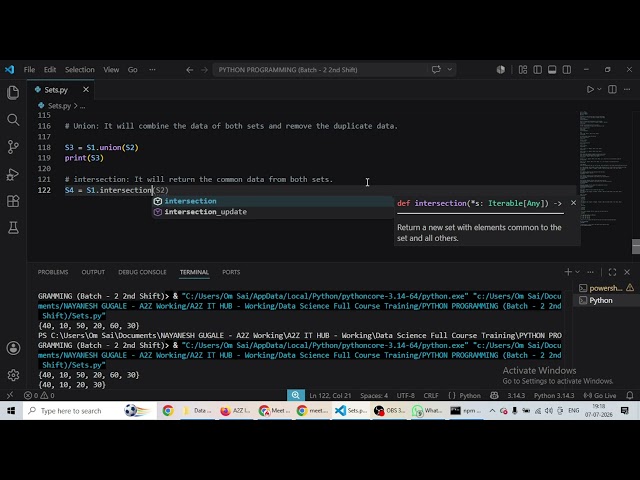640x480 pixels.
Task: Create a new terminal with plus icon
Action: (568, 272)
